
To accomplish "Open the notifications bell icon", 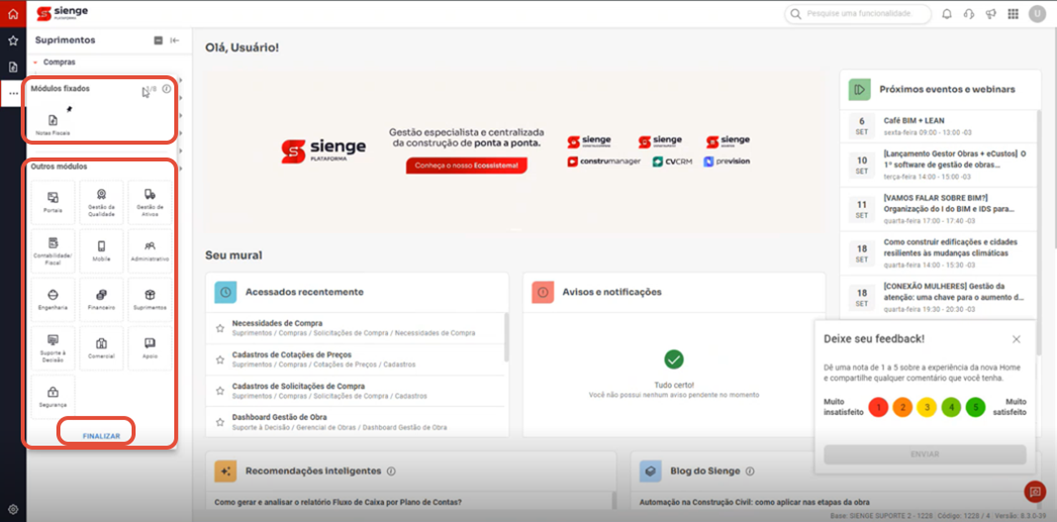I will point(947,14).
